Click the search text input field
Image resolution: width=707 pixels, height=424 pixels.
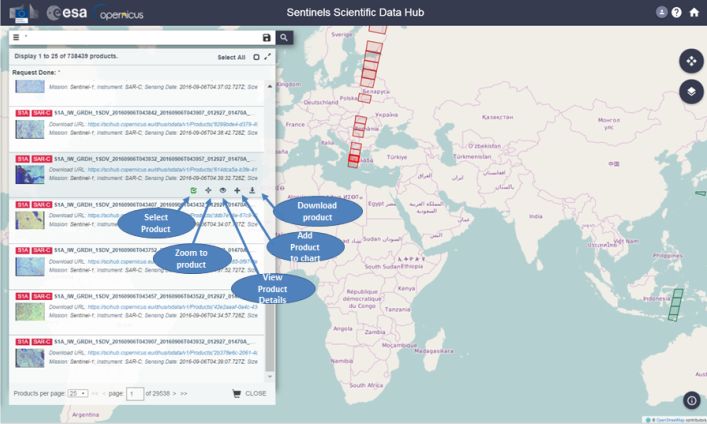142,37
